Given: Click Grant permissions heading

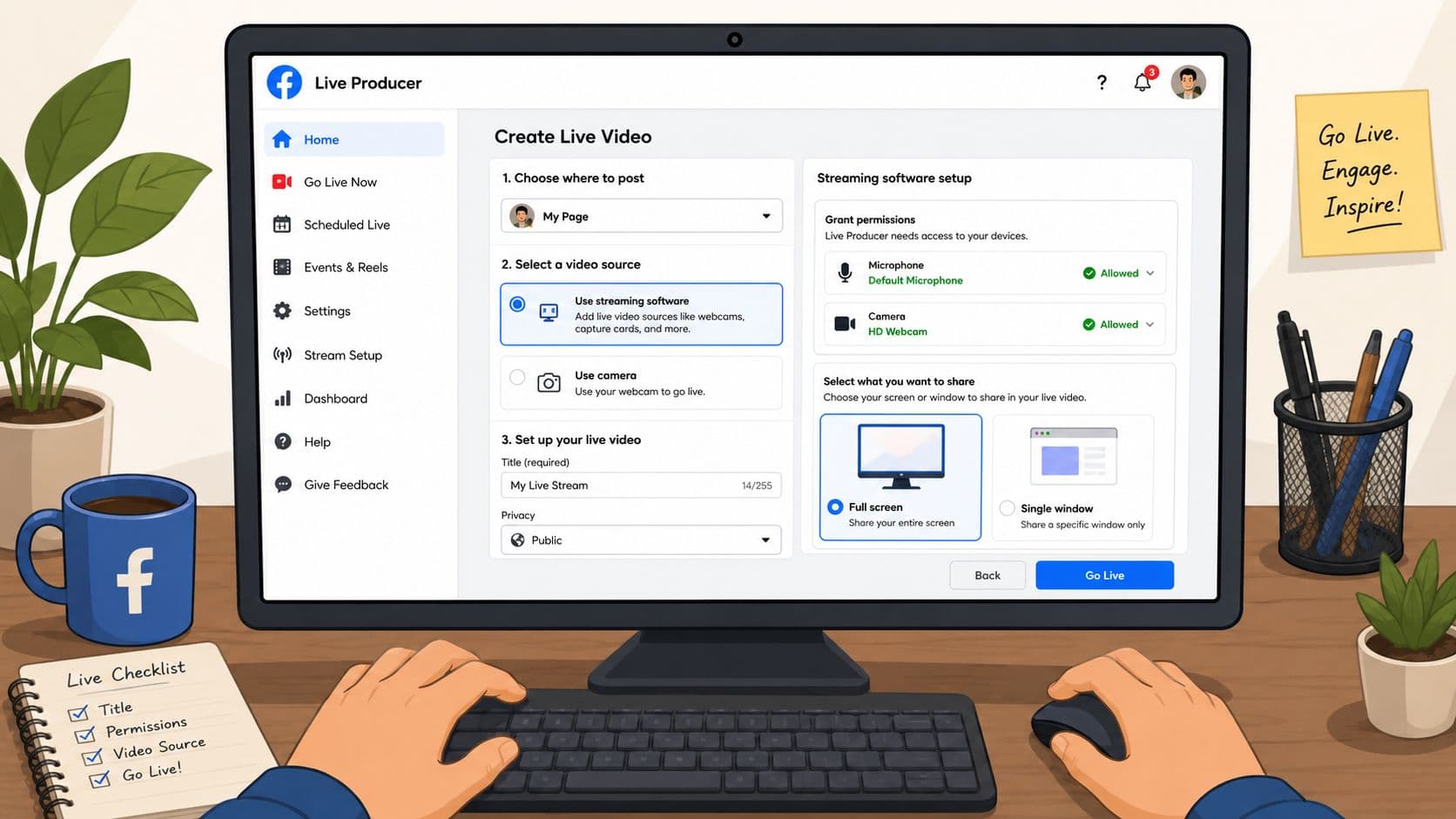Looking at the screenshot, I should (x=870, y=219).
